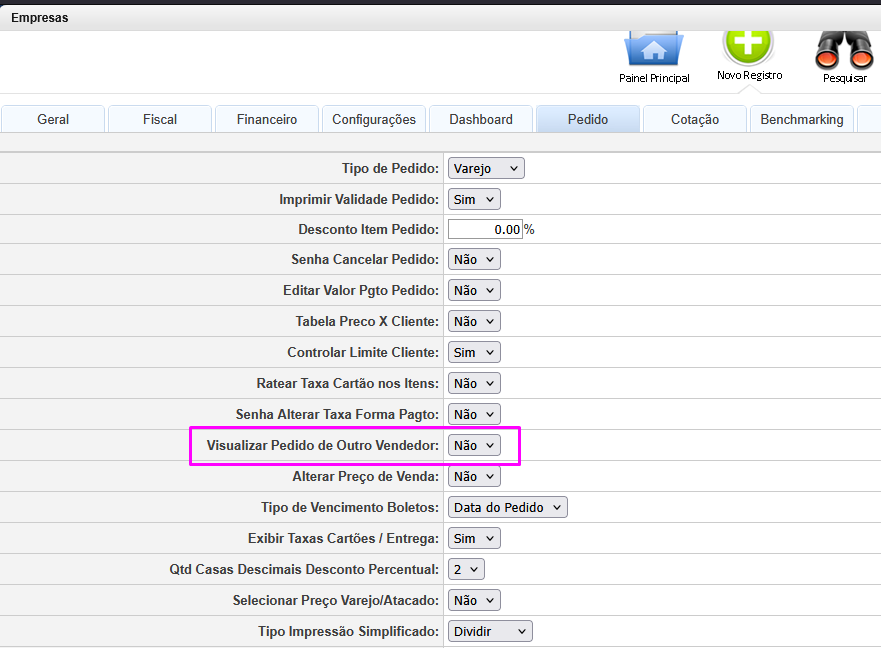
Task: Click the Pesquisar binoculars icon
Action: (844, 50)
